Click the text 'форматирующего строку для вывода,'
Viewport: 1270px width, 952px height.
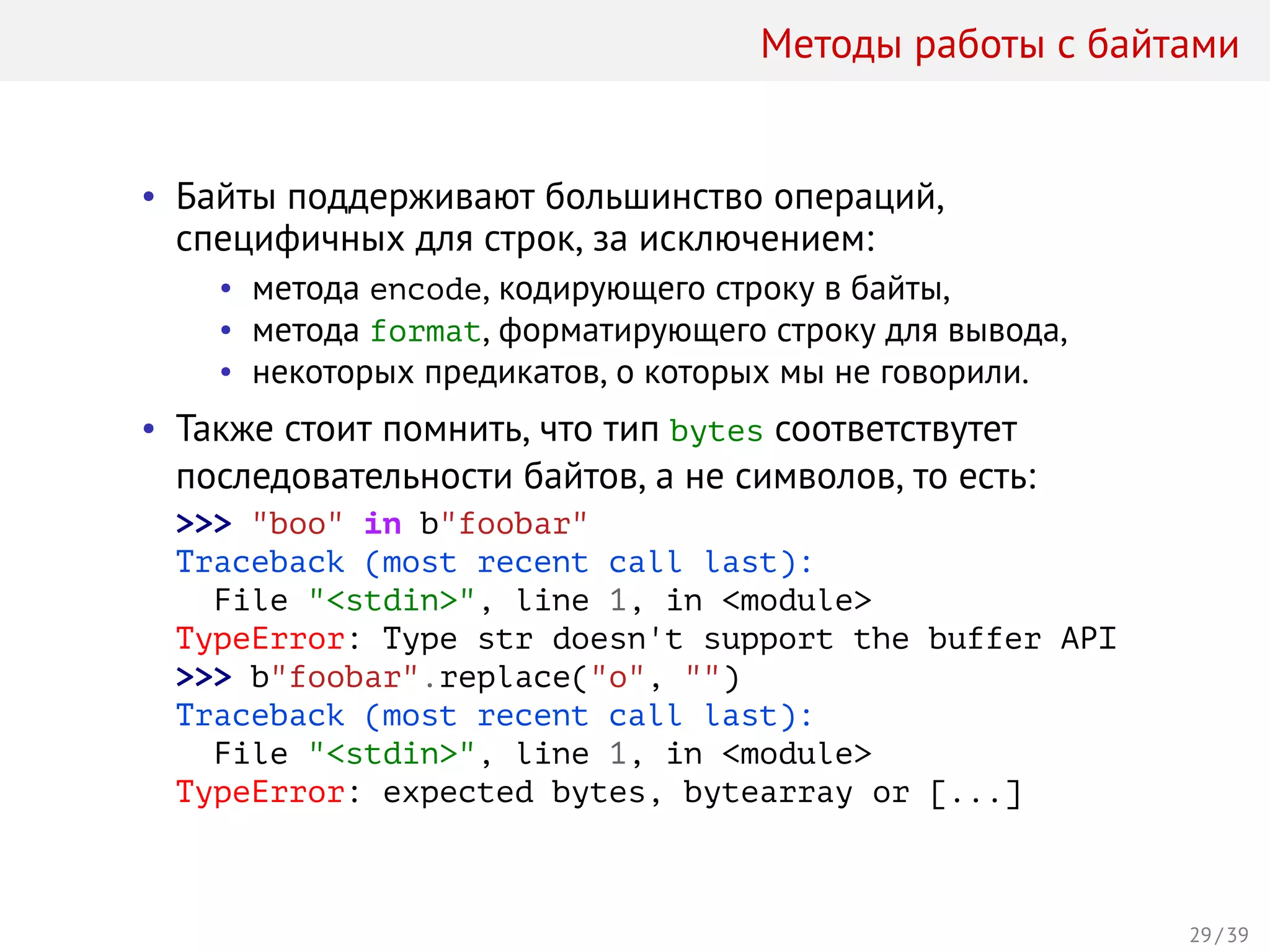click(x=783, y=331)
